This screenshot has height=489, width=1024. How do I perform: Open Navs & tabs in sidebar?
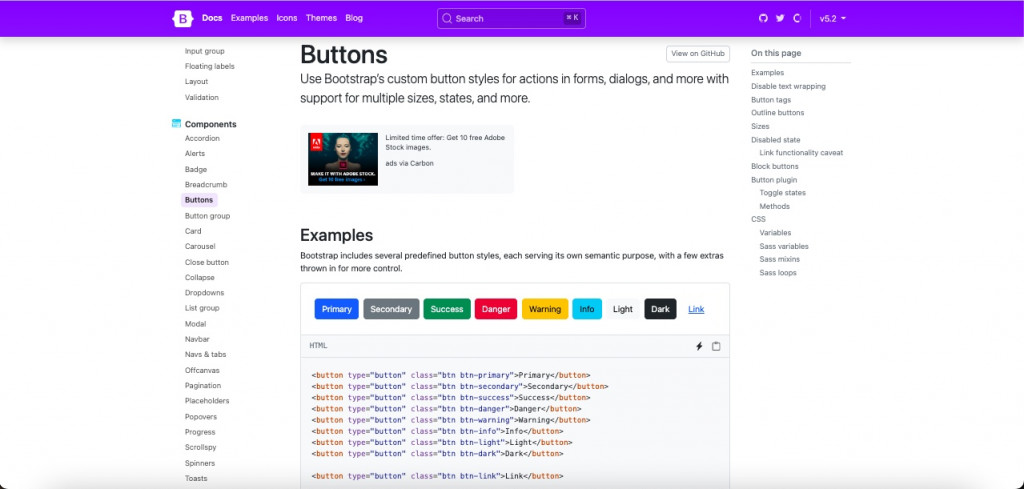click(x=206, y=355)
